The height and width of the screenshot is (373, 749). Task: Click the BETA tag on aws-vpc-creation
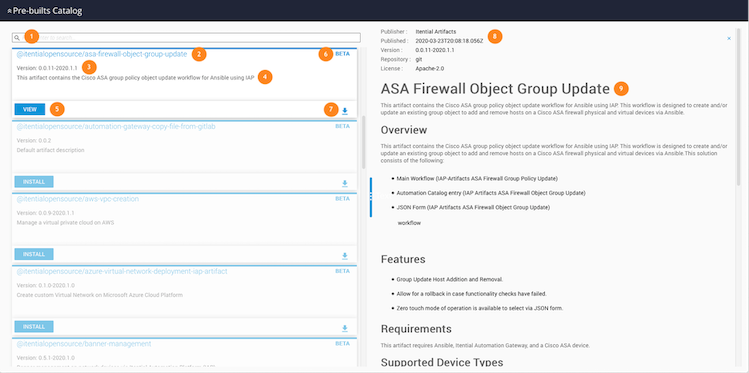(x=342, y=199)
